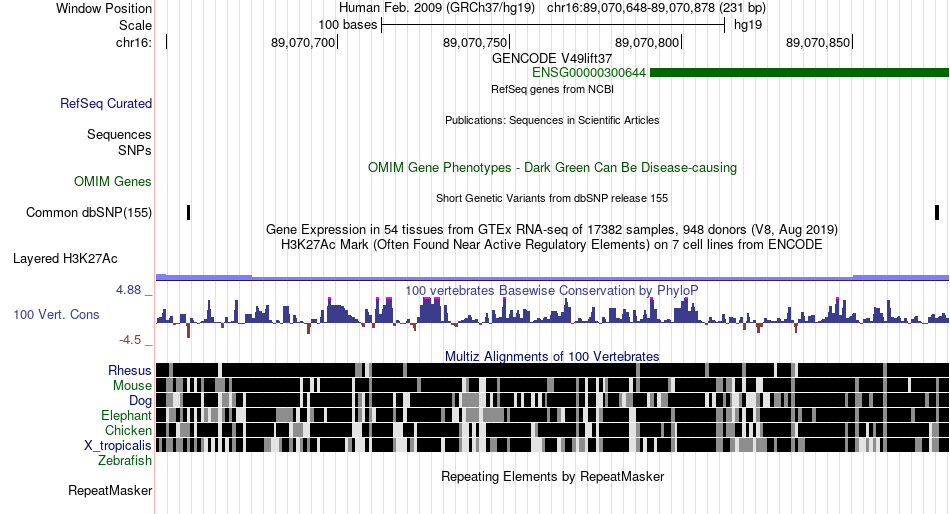Click the ENSG00000300644 gene name
The width and height of the screenshot is (950, 514).
click(589, 73)
